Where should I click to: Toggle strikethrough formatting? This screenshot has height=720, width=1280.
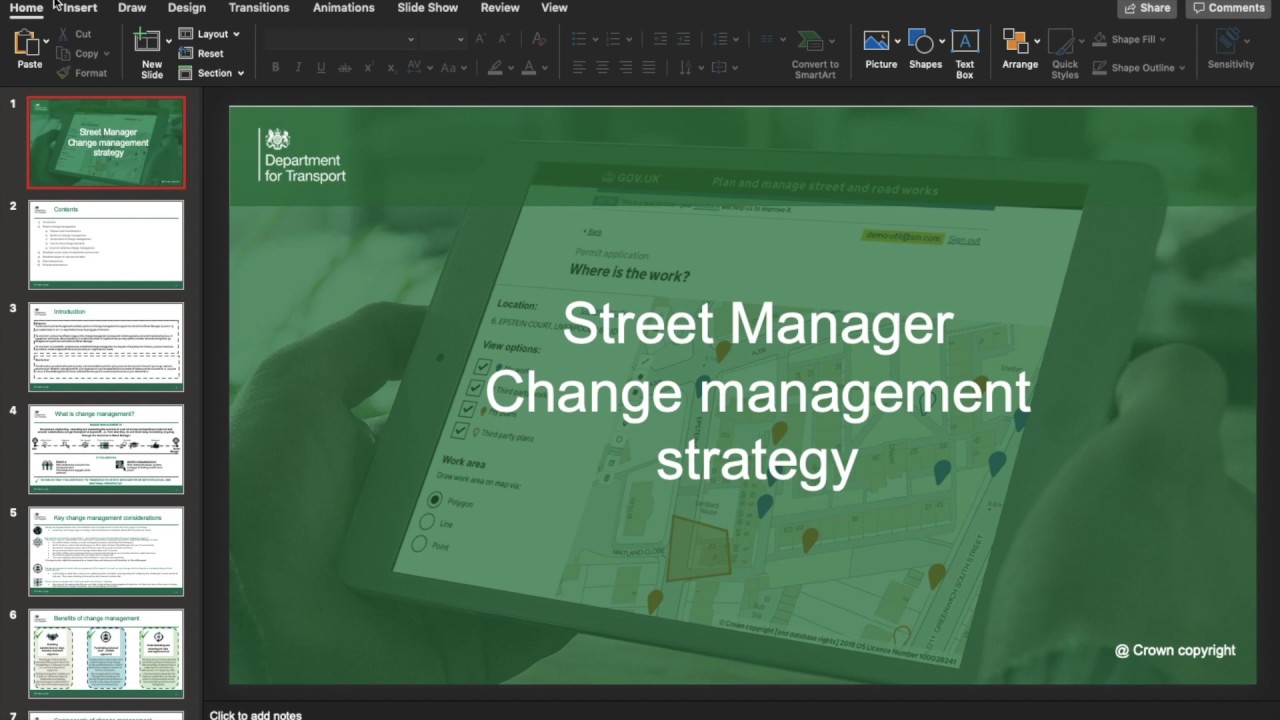click(345, 68)
